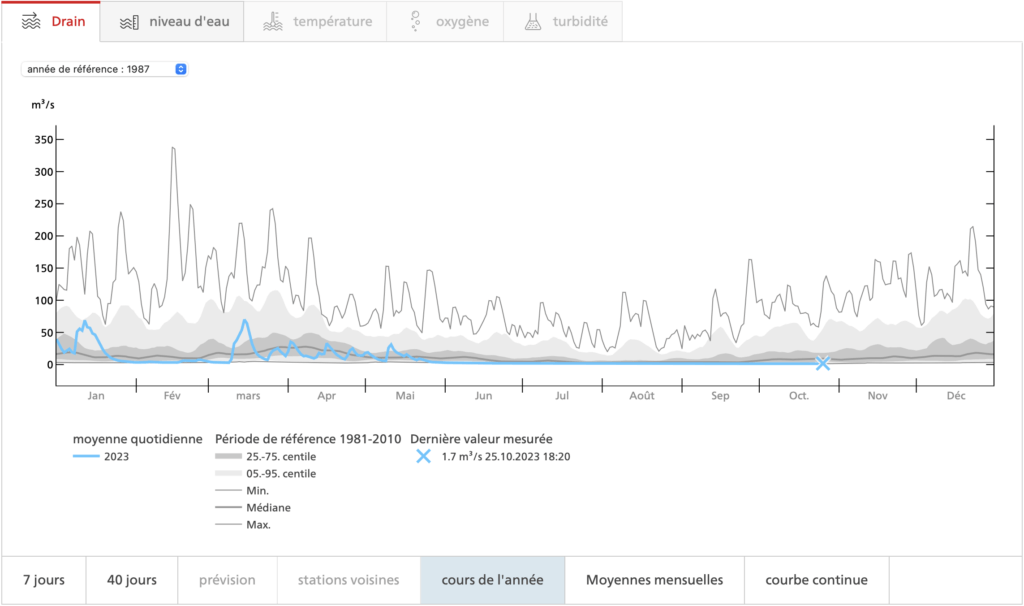Click the dropdown arrows beside 1987

tap(180, 69)
